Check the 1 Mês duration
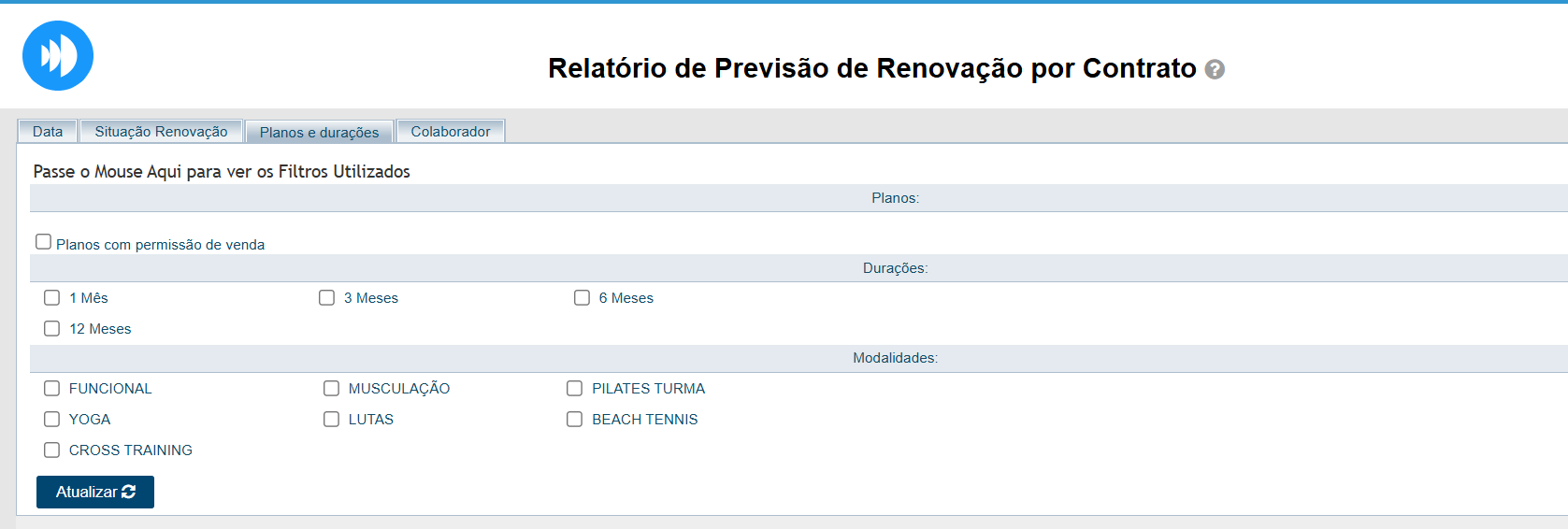Screen dimensions: 1568x529 click(52, 298)
